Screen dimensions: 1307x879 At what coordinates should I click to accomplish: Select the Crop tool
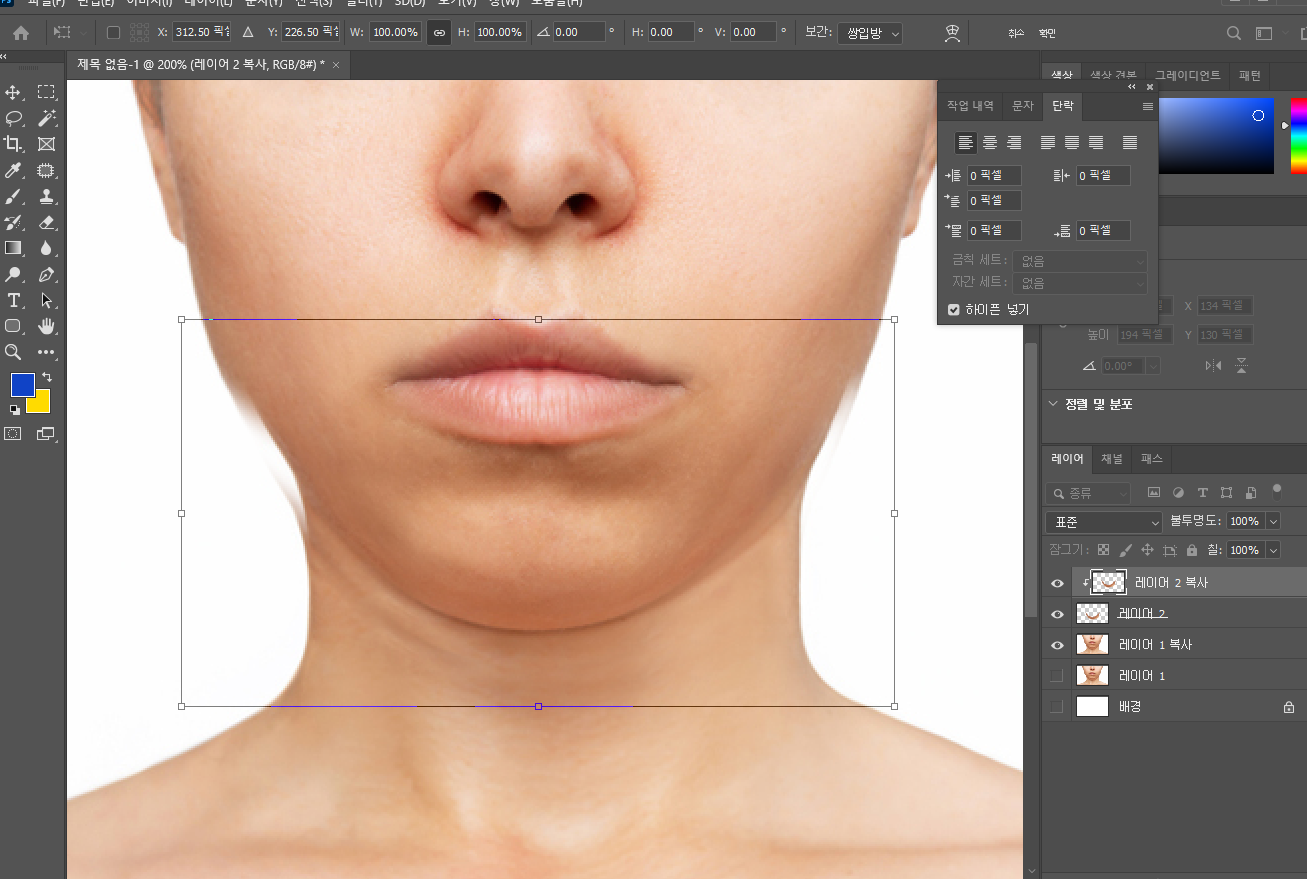point(14,144)
